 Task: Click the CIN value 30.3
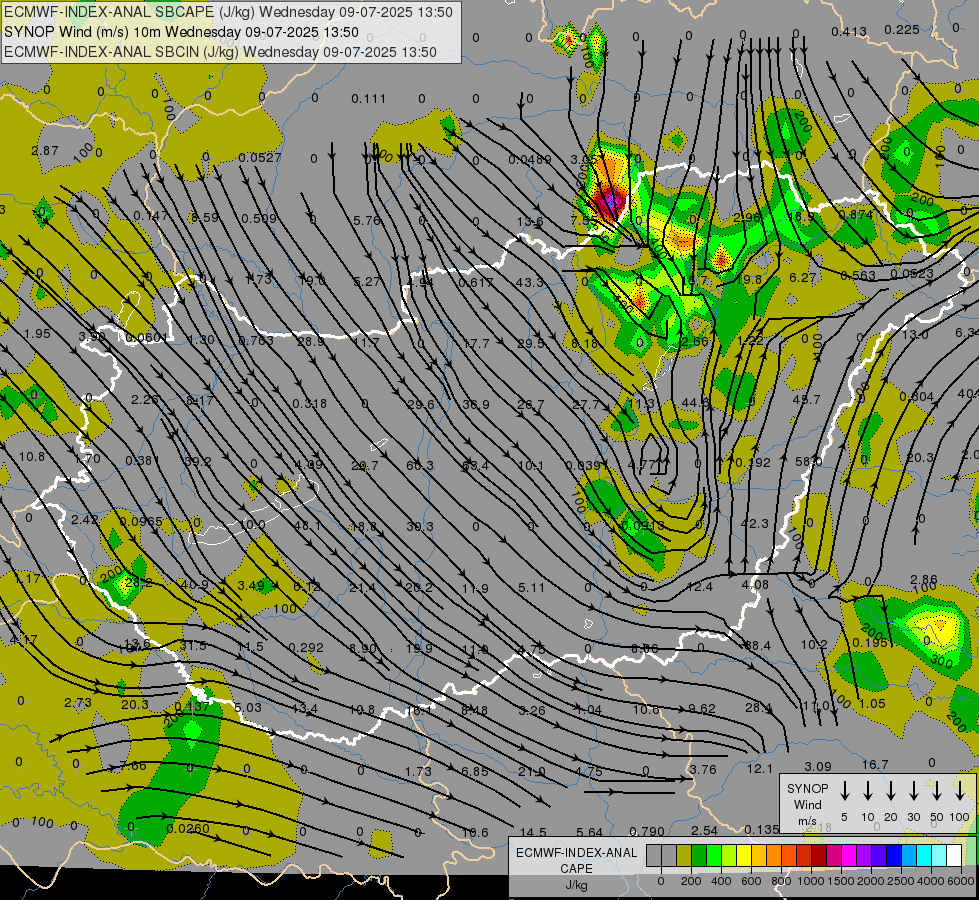420,527
